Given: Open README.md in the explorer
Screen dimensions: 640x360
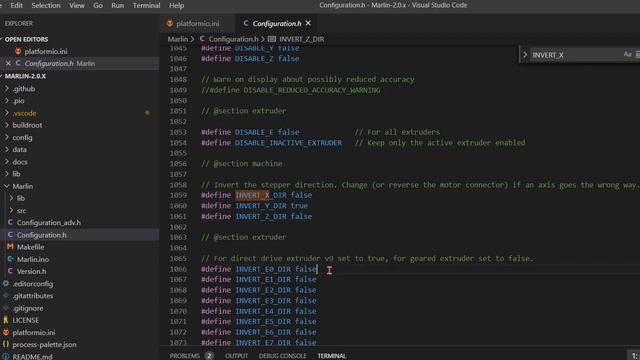Looking at the screenshot, I should click(x=32, y=356).
